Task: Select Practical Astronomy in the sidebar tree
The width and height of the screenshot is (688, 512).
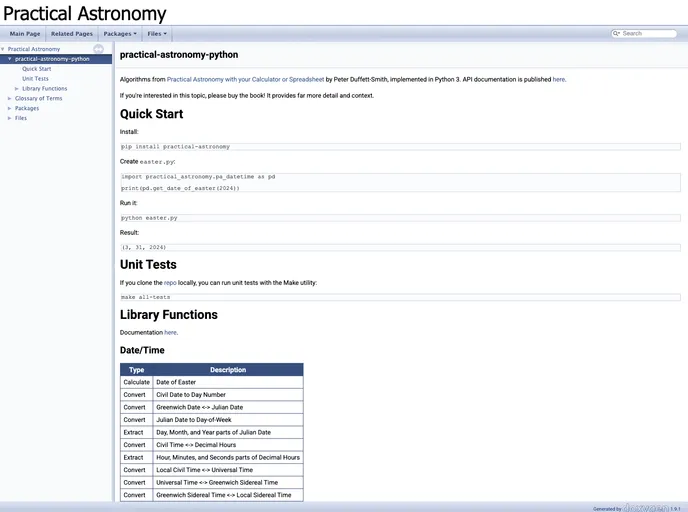Action: 34,49
